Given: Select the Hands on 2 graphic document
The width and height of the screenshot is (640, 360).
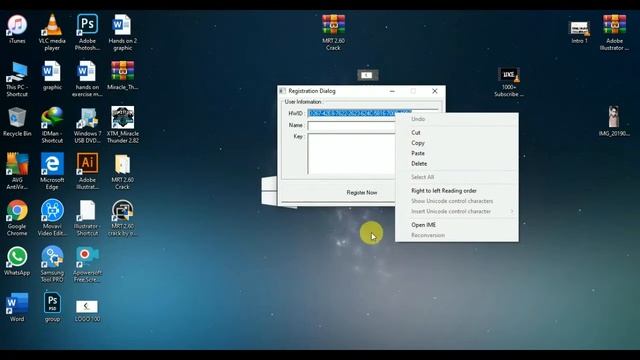Looking at the screenshot, I should pos(122,25).
